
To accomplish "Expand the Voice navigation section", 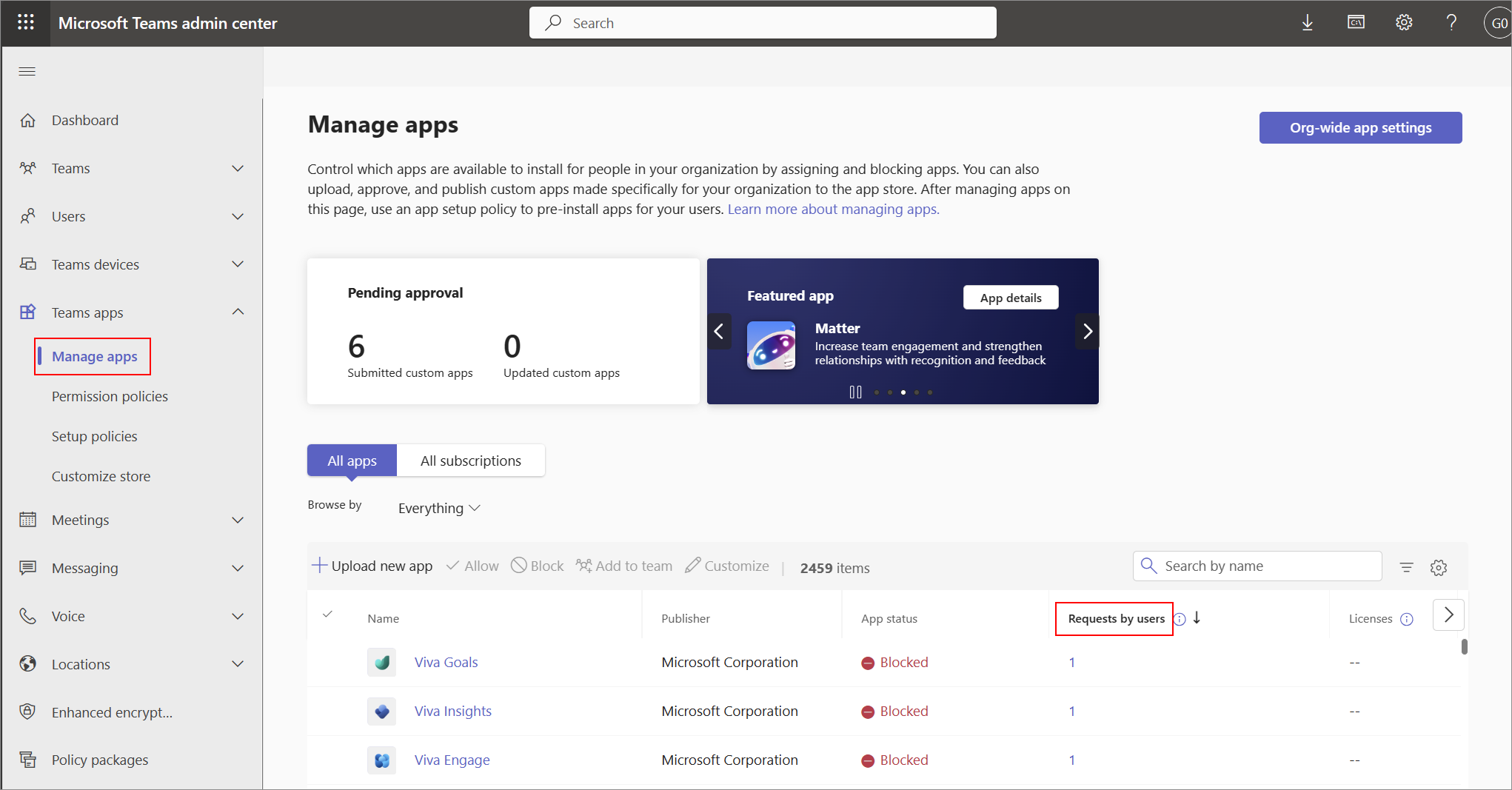I will pos(238,616).
